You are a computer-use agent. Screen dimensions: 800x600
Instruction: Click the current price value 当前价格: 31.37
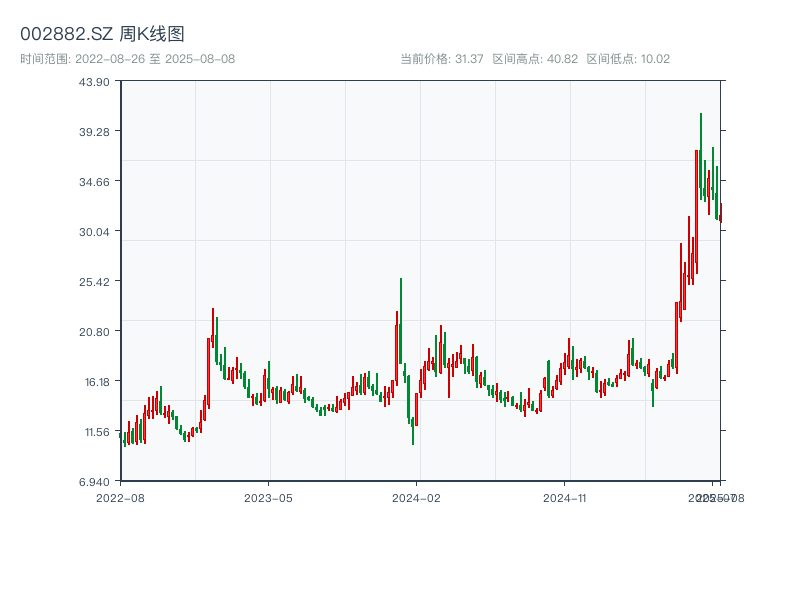[442, 59]
